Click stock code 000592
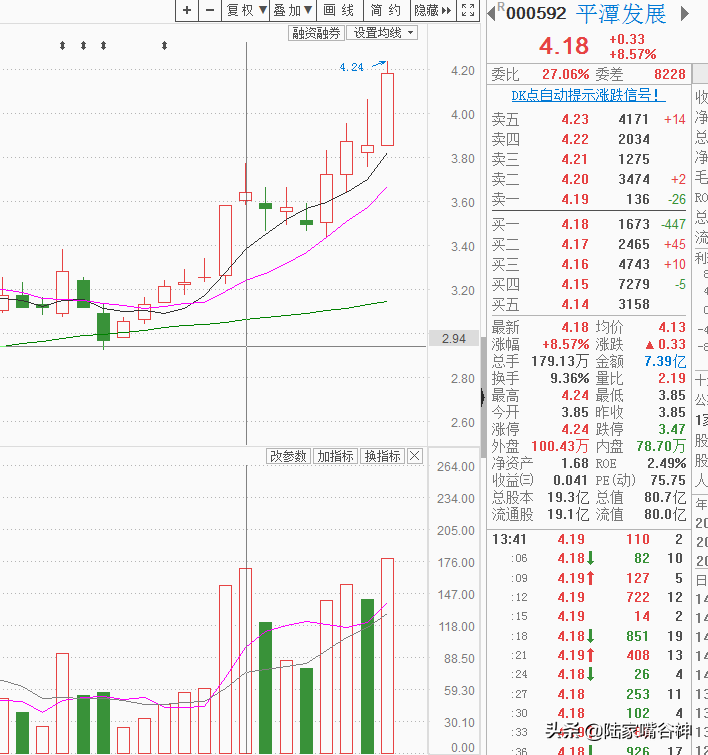 (536, 13)
